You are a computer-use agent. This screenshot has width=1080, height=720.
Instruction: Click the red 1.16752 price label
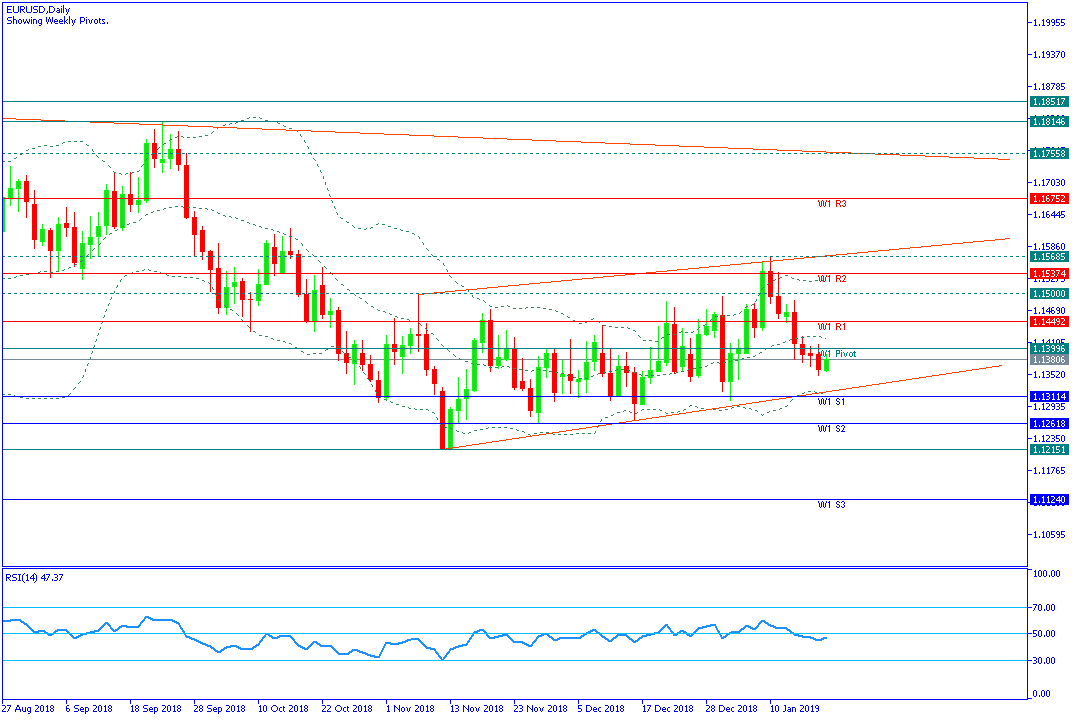point(1049,198)
